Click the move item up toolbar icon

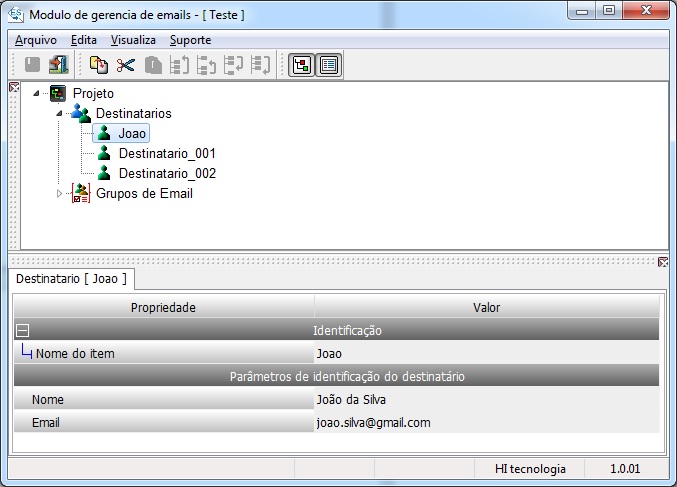tap(180, 65)
